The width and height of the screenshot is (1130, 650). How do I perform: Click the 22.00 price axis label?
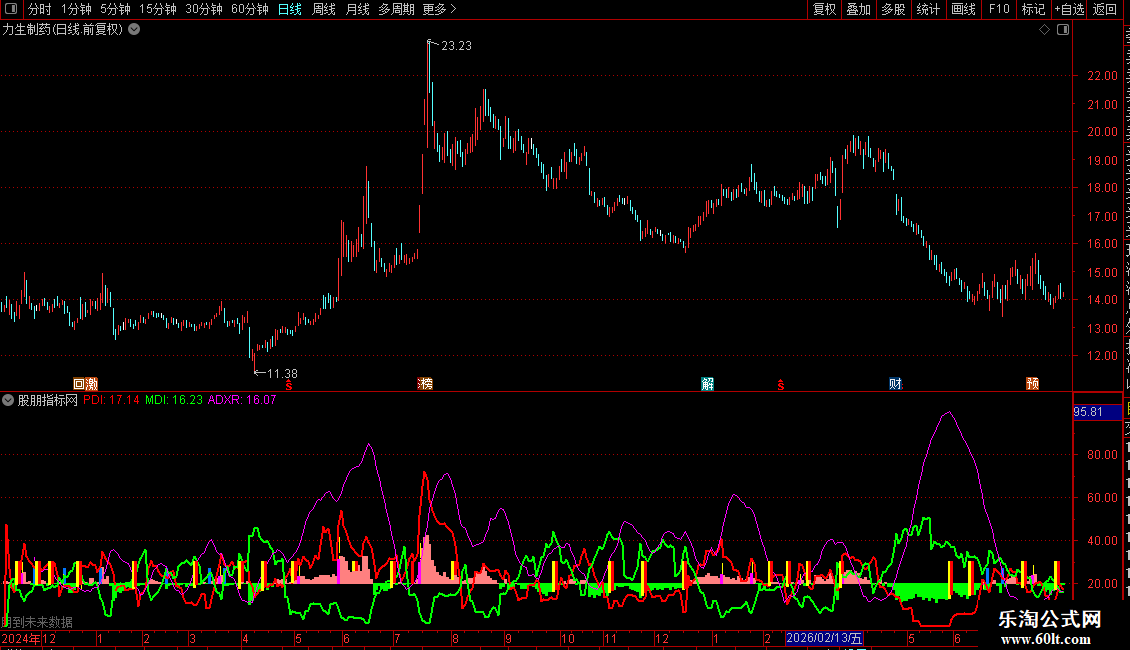(1102, 76)
